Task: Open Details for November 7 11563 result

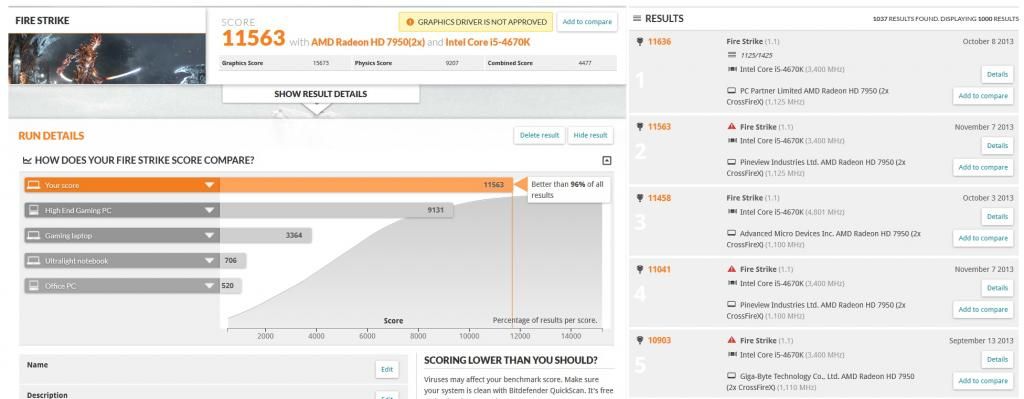Action: [x=997, y=146]
